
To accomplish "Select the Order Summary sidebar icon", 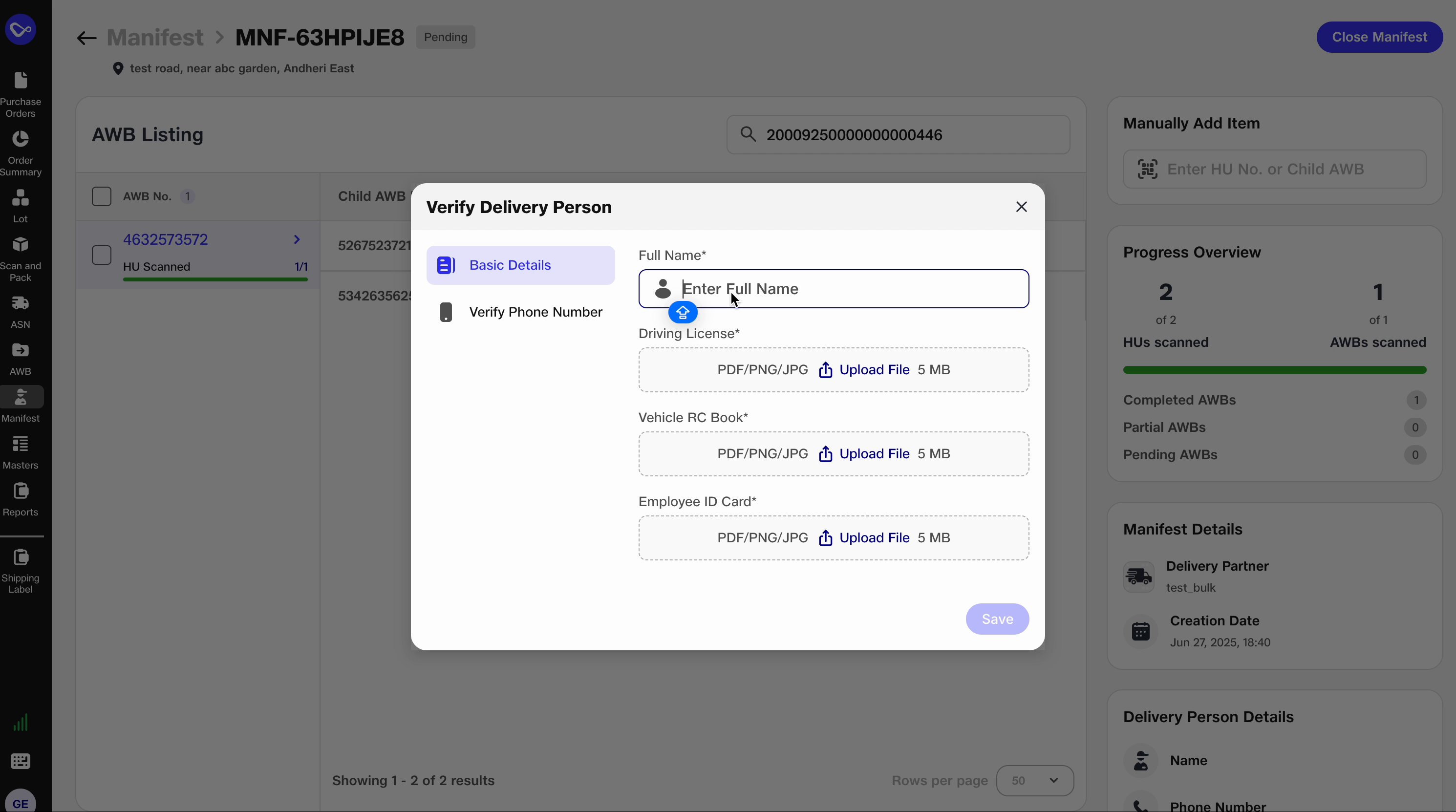I will point(21,151).
